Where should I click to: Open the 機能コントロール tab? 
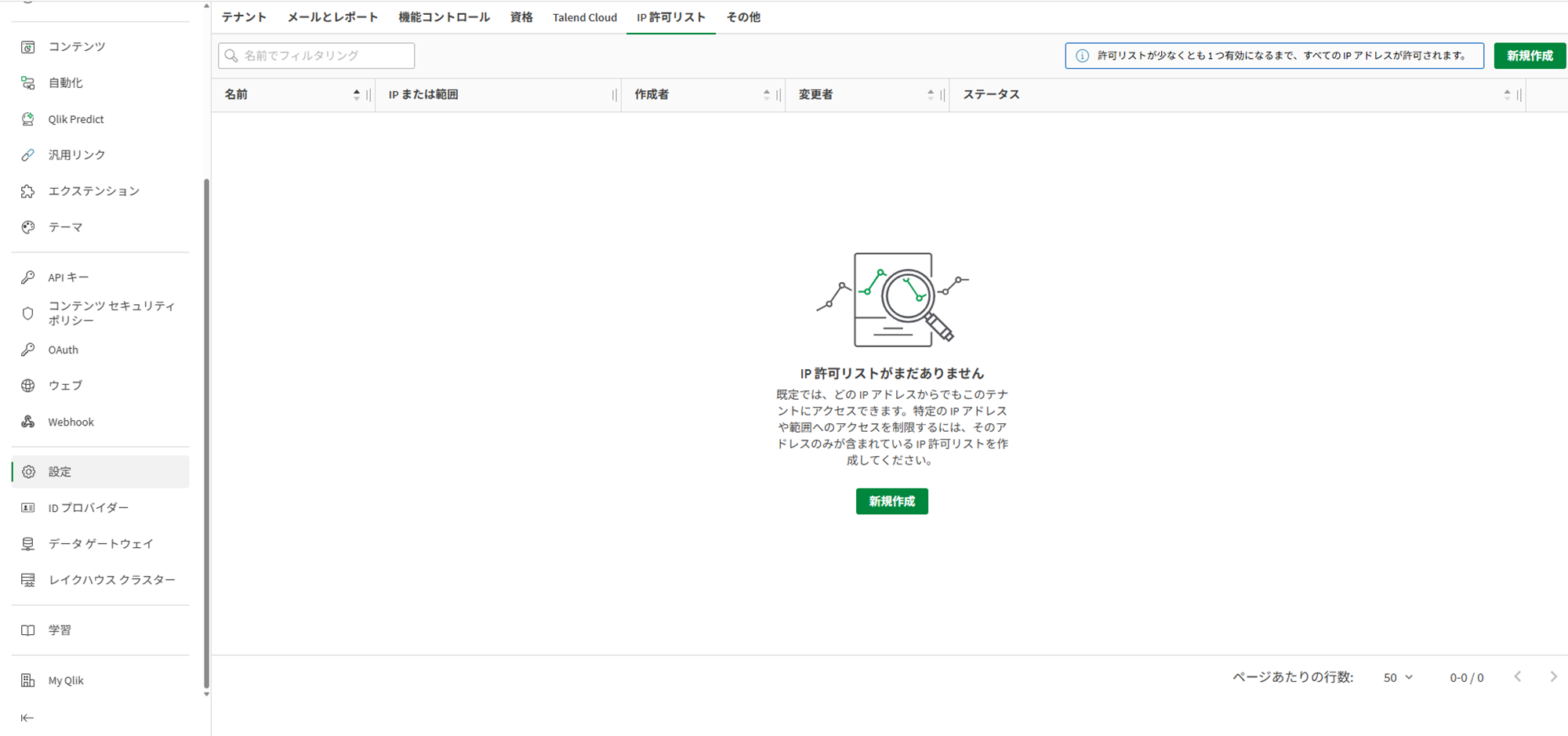click(x=444, y=17)
